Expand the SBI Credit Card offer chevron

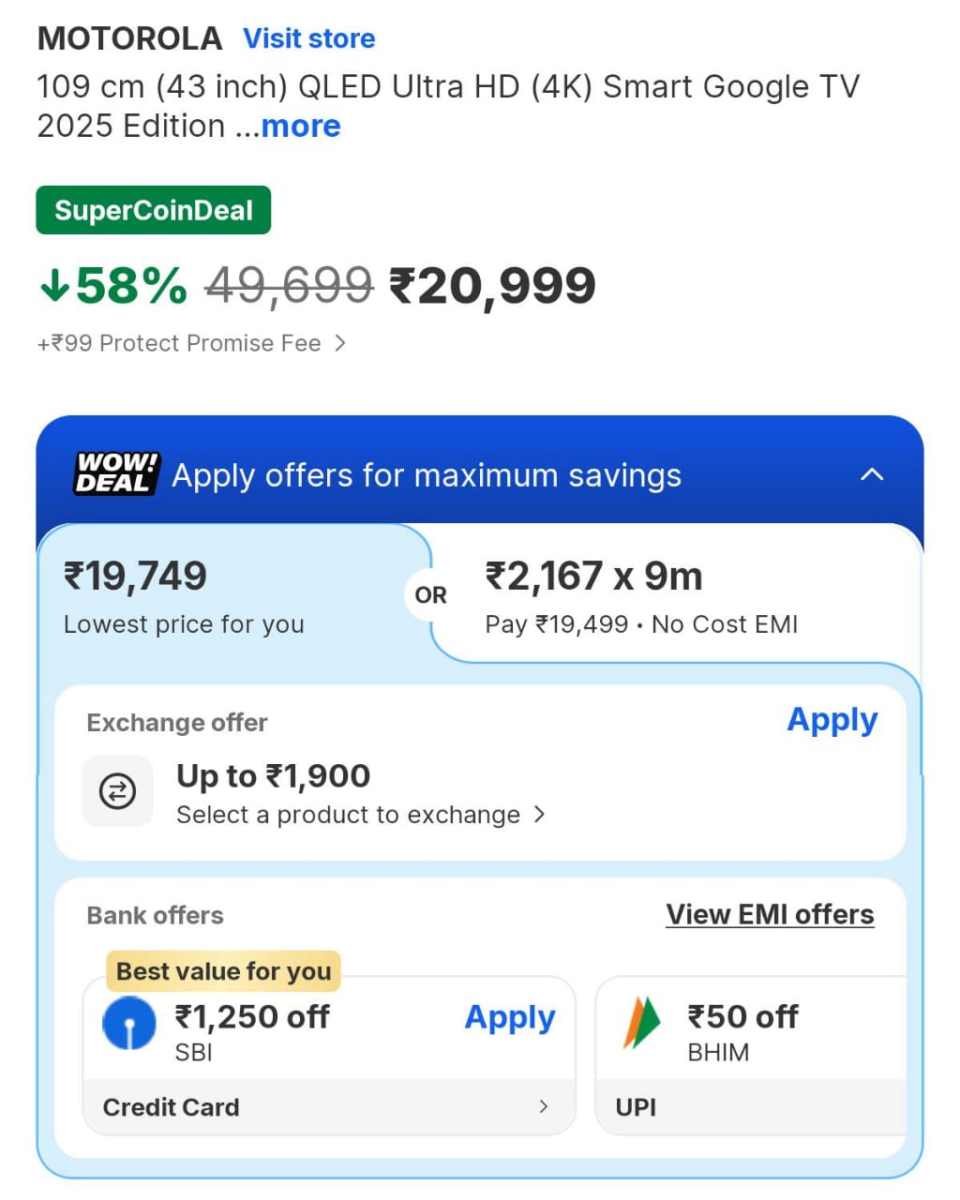coord(543,1106)
